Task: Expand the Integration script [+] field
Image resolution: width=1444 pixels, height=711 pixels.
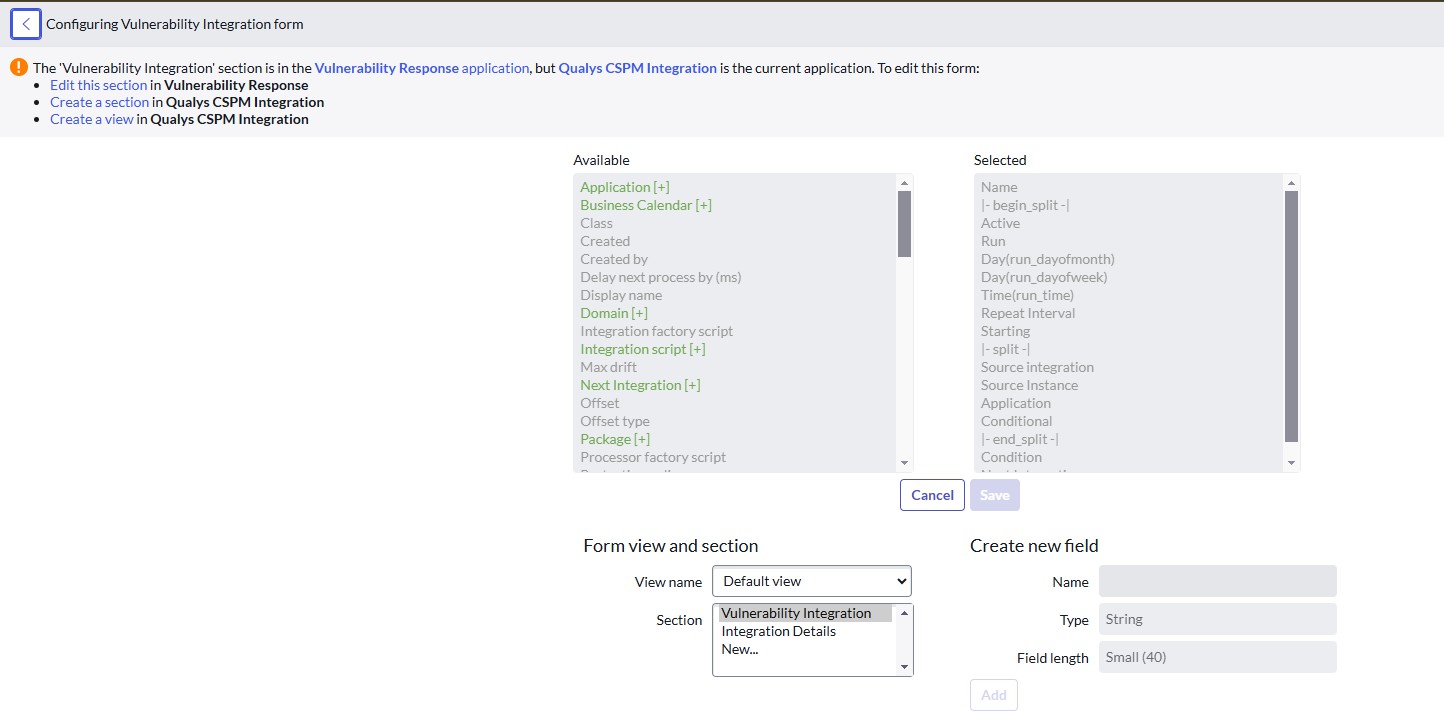Action: pyautogui.click(x=643, y=349)
